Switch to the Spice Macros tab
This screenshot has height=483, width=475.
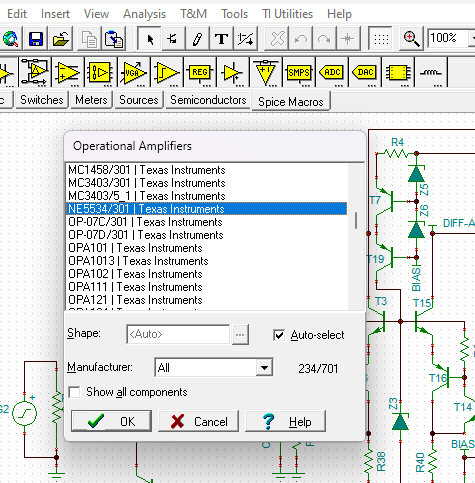tap(291, 101)
